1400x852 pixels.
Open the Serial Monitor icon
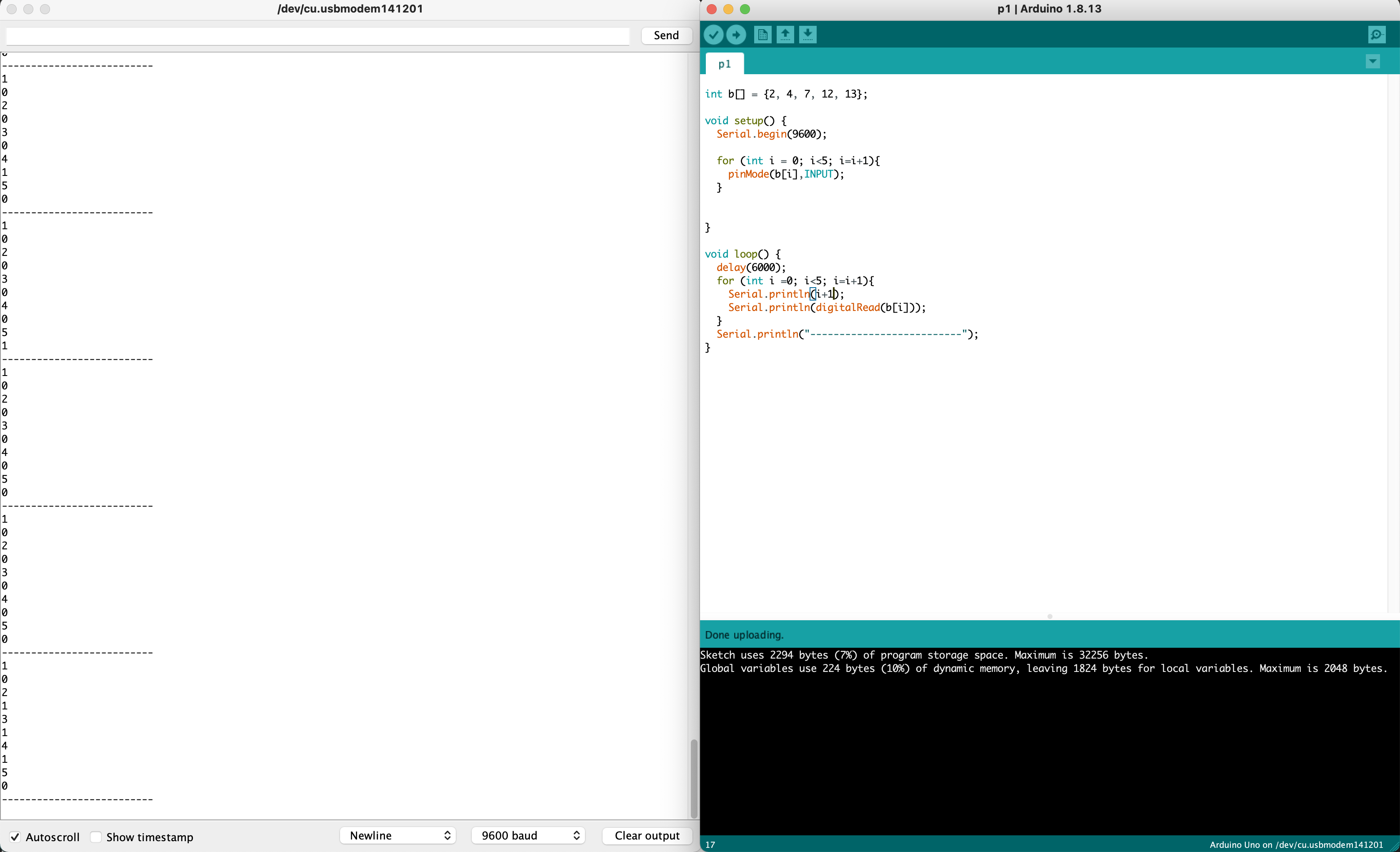[x=1377, y=35]
